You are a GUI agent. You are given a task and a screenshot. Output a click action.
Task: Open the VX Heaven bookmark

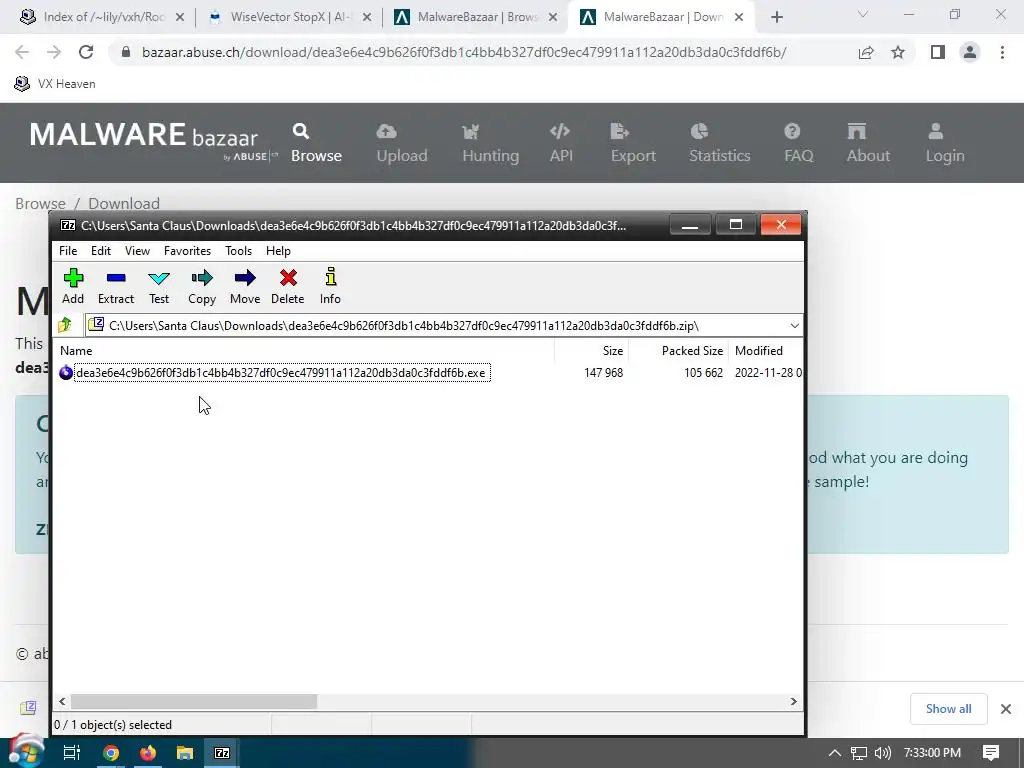[x=55, y=84]
